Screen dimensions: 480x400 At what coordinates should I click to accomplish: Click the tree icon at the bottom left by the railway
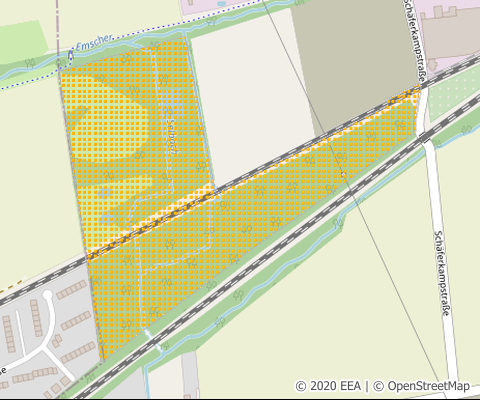[x=89, y=378]
